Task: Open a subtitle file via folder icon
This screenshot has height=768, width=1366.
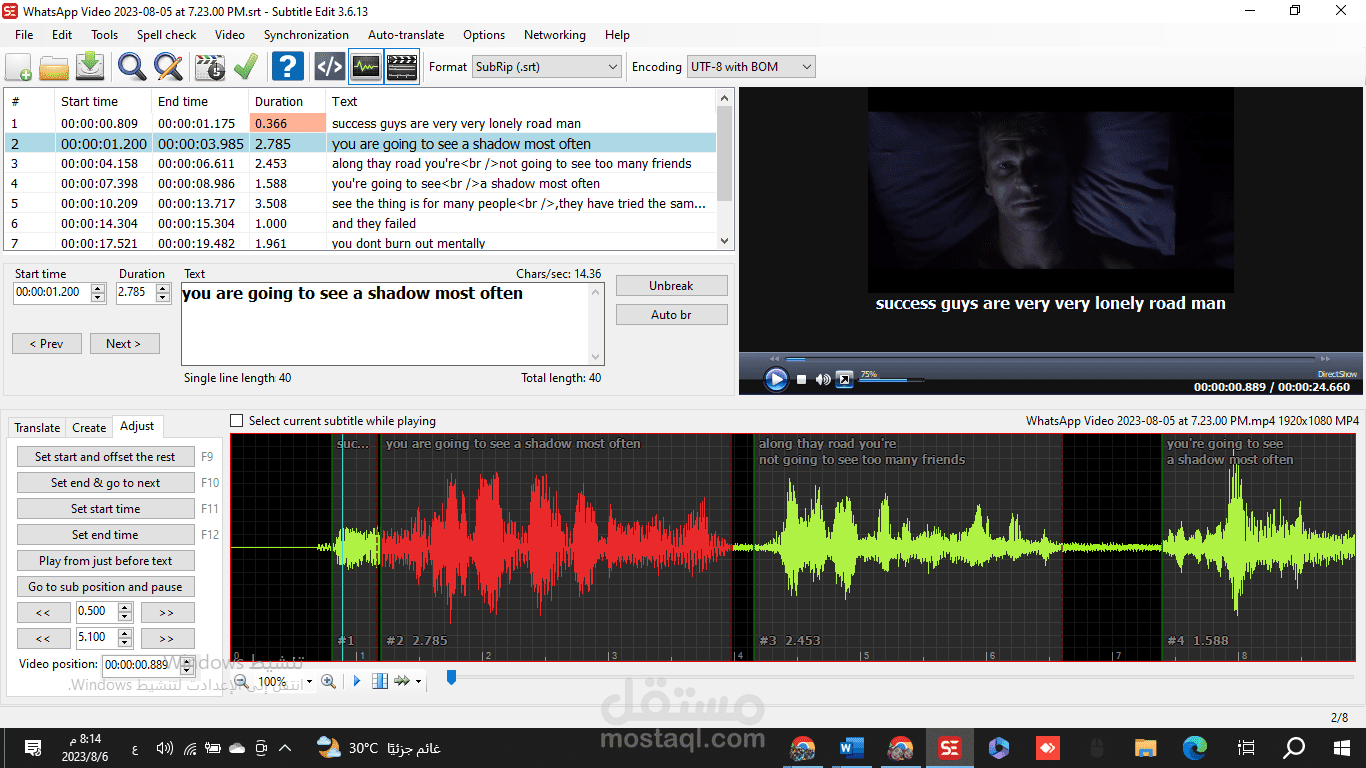Action: click(x=54, y=67)
